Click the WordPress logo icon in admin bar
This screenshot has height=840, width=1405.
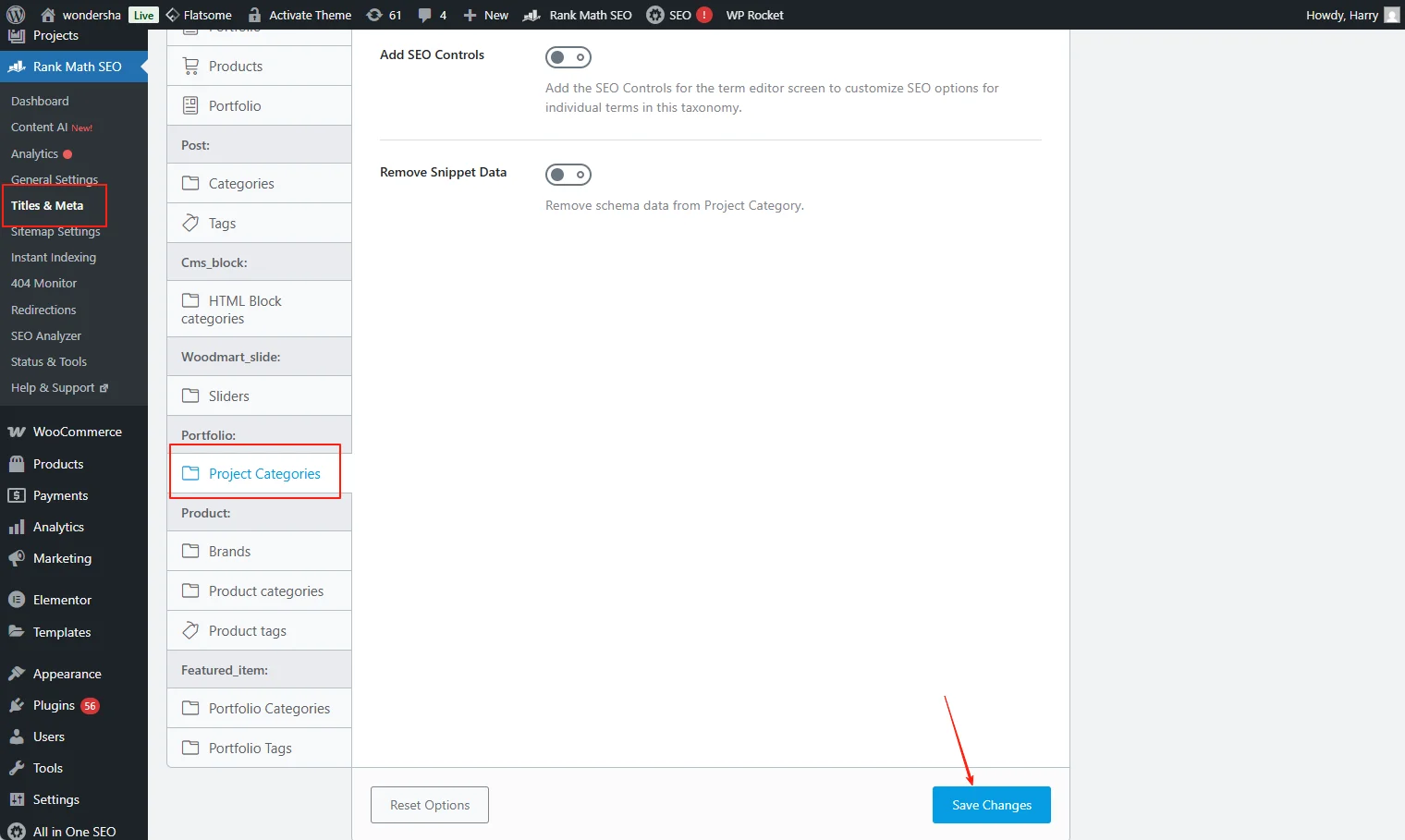click(16, 15)
